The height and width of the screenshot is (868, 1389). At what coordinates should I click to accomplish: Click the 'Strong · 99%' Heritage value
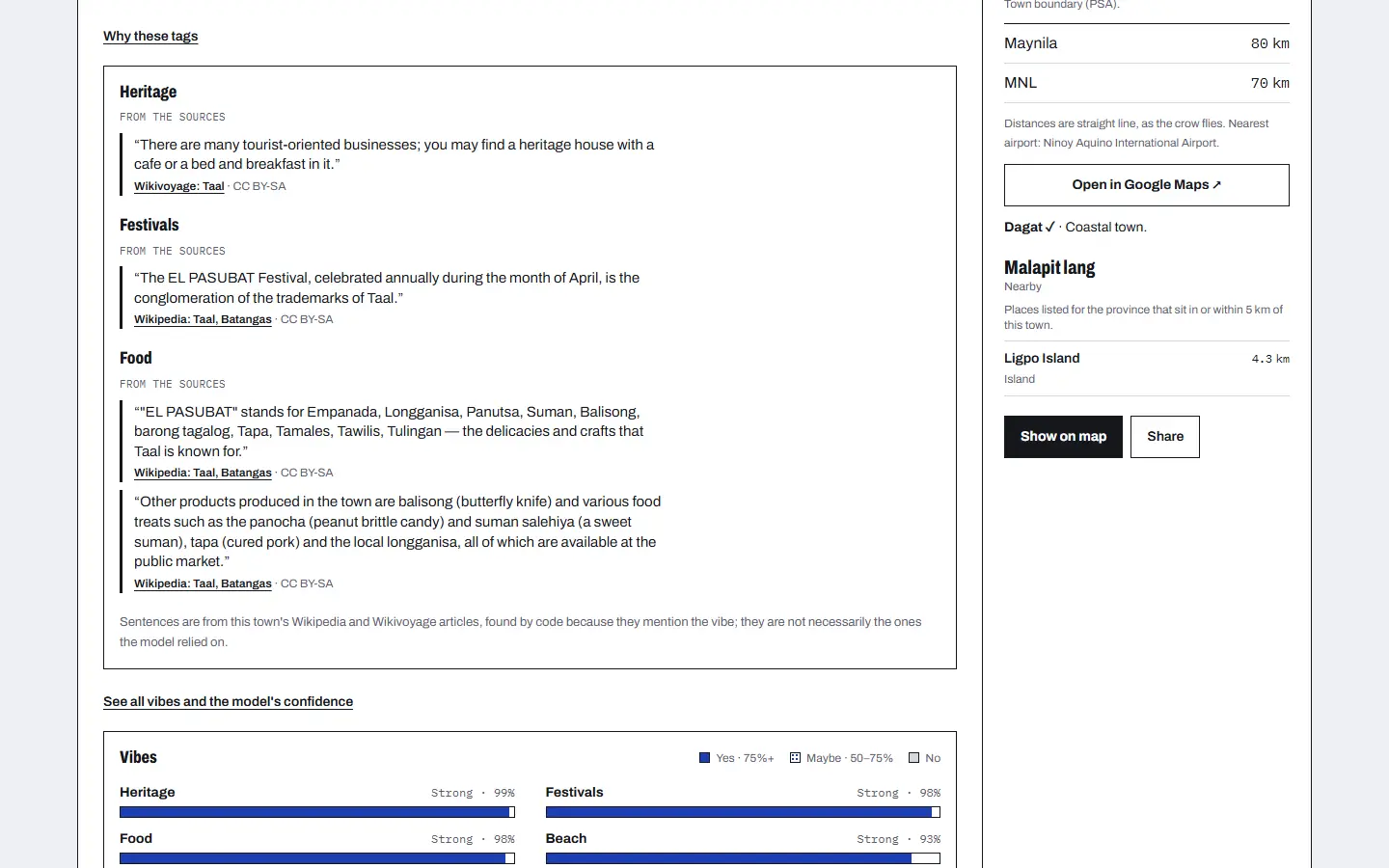(473, 793)
